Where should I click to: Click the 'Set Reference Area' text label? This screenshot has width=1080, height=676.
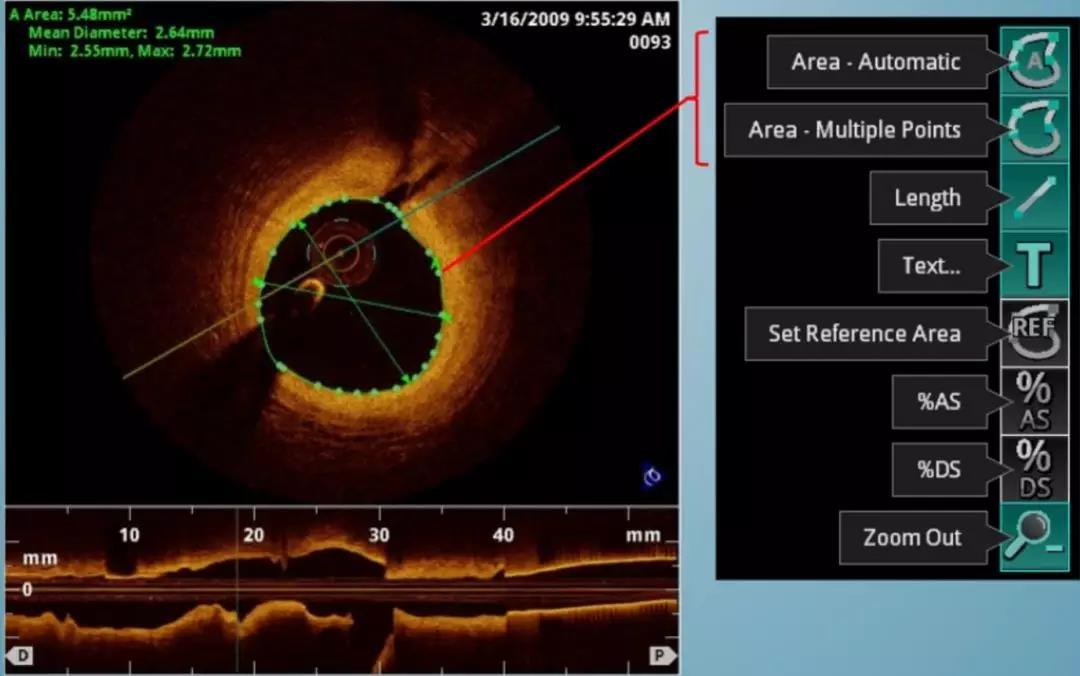tap(864, 334)
